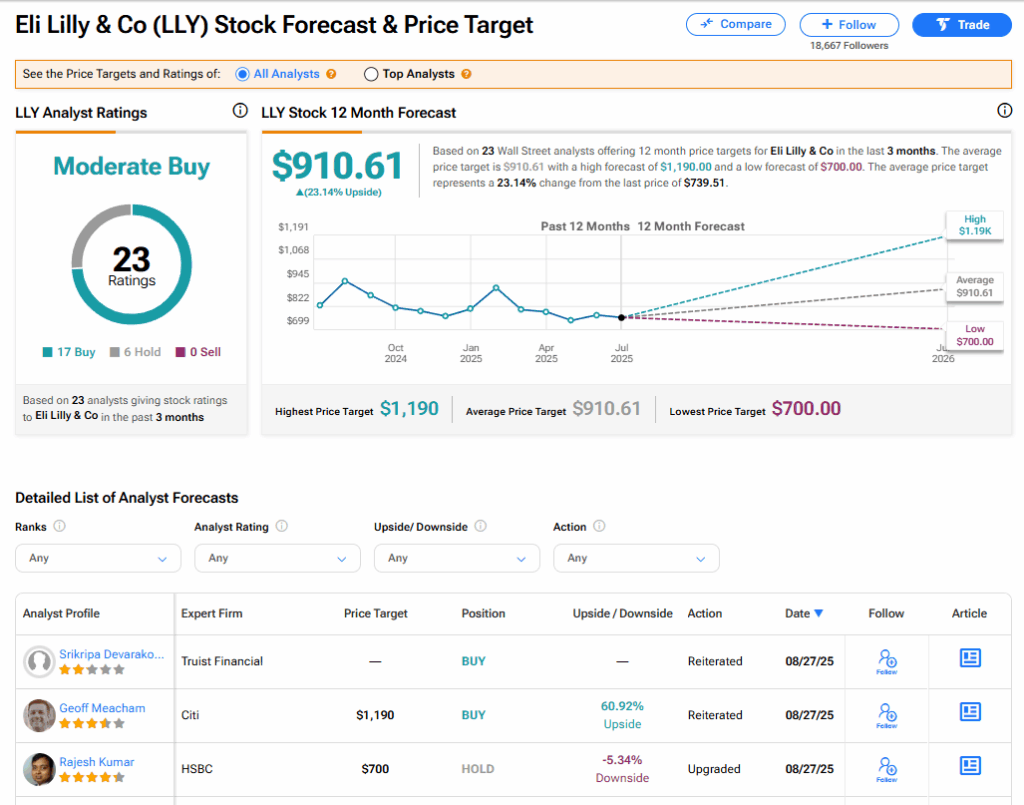
Task: Open article icon in Citi row
Action: [x=969, y=711]
